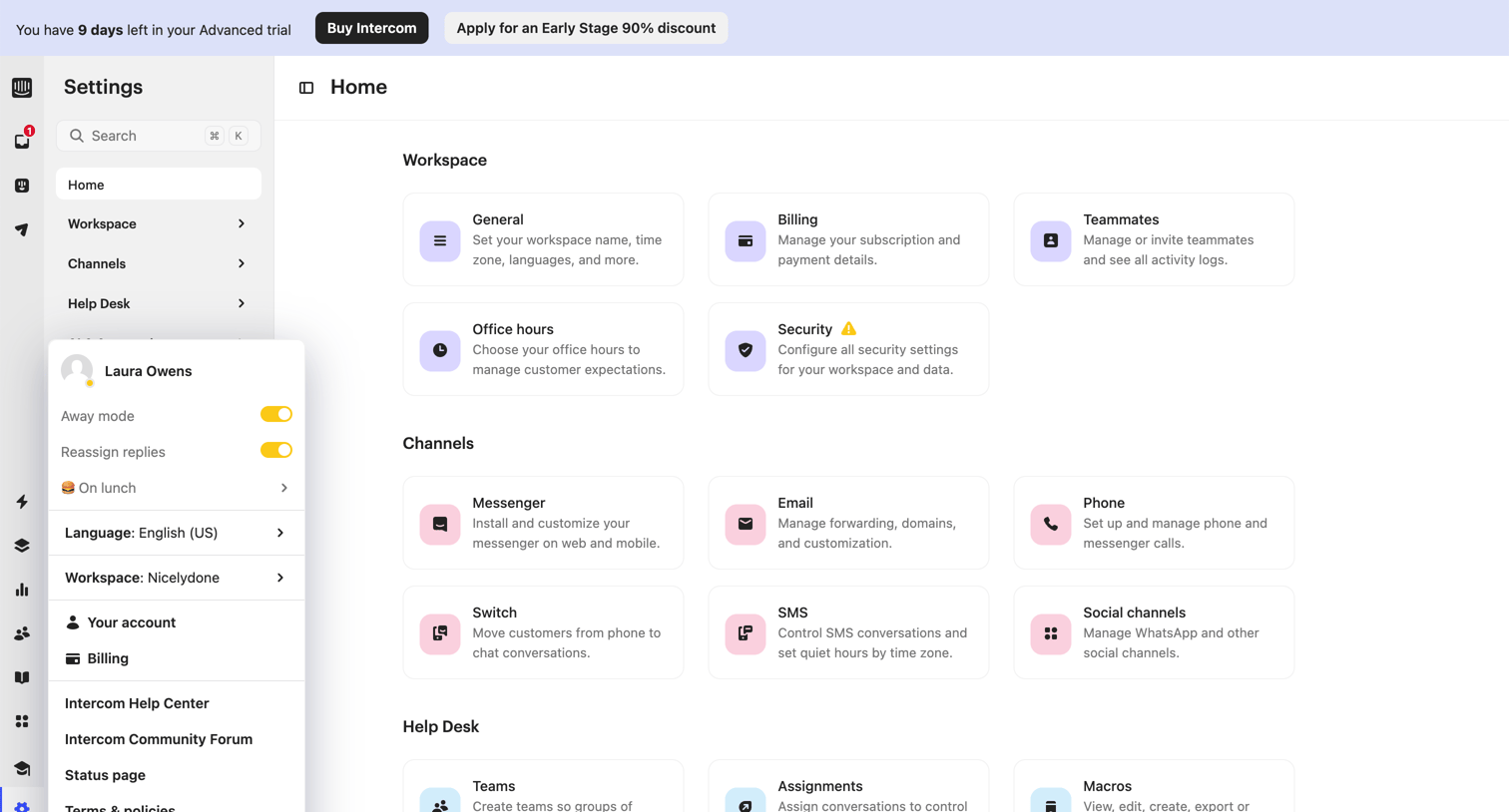Expand Help Desk section in Settings sidebar

tap(159, 303)
